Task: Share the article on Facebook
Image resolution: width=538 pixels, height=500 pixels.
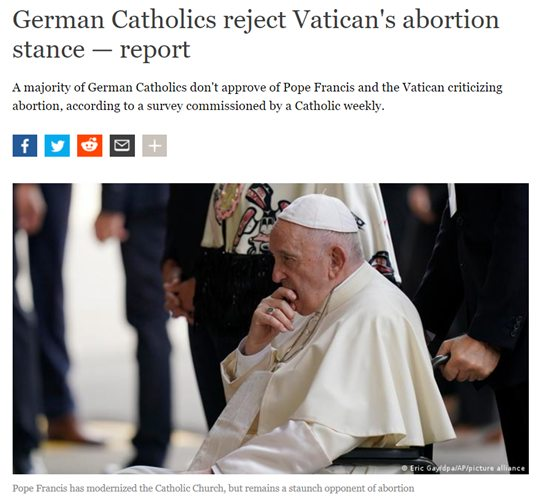Action: pos(25,146)
